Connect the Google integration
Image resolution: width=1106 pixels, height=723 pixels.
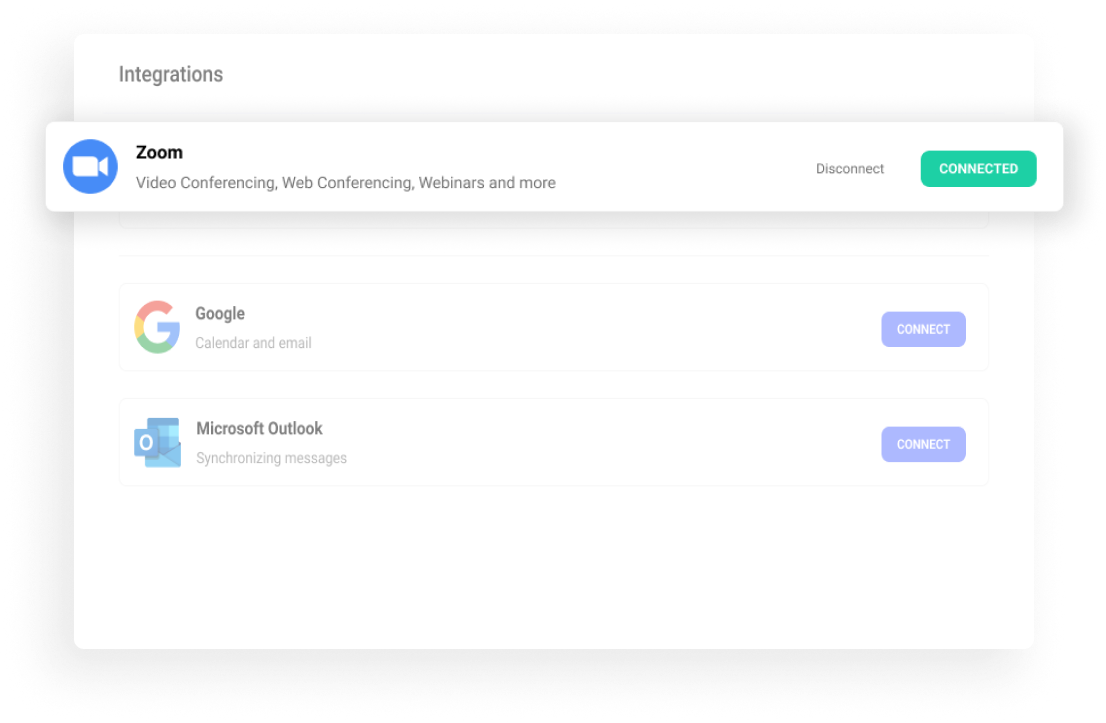coord(923,329)
